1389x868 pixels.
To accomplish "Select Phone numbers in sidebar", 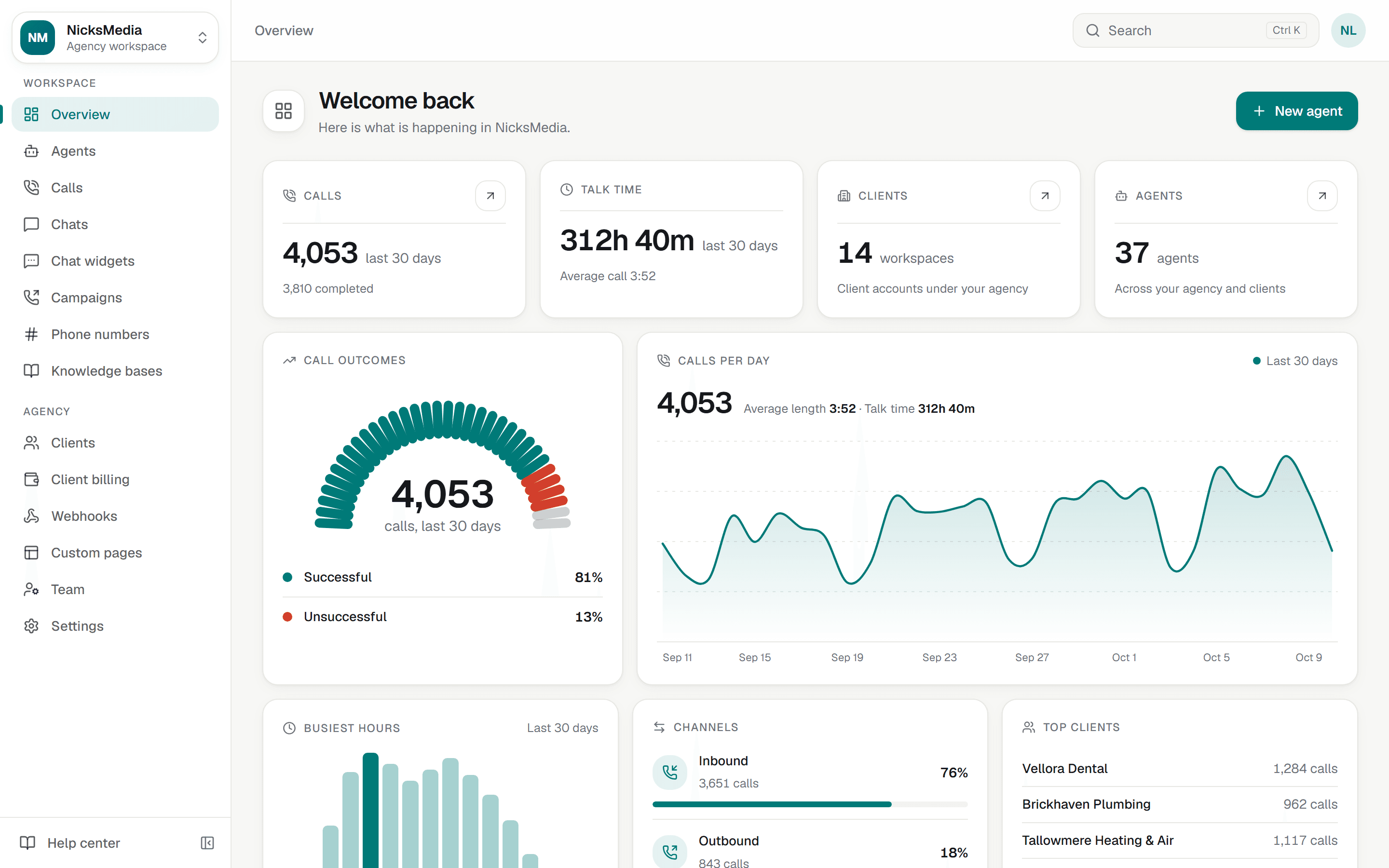I will [115, 334].
